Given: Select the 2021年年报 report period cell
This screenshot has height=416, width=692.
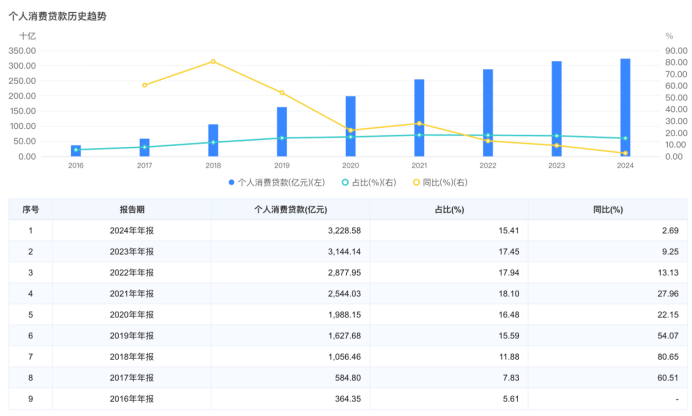Looking at the screenshot, I should pos(132,294).
